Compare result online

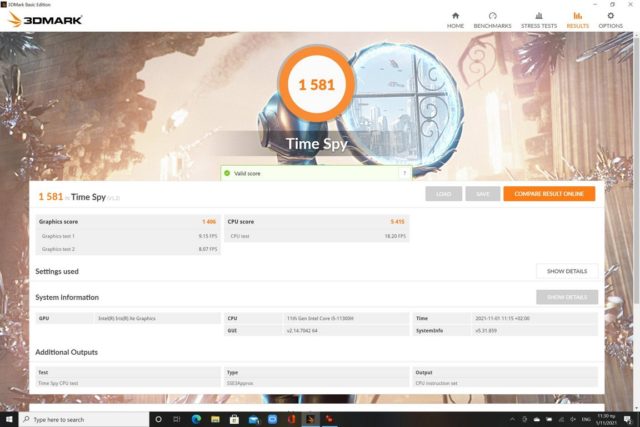click(x=549, y=194)
